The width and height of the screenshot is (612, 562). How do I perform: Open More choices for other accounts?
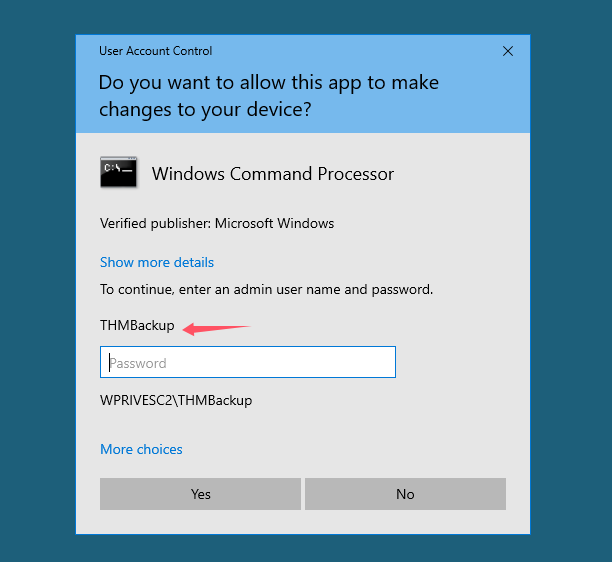click(141, 449)
